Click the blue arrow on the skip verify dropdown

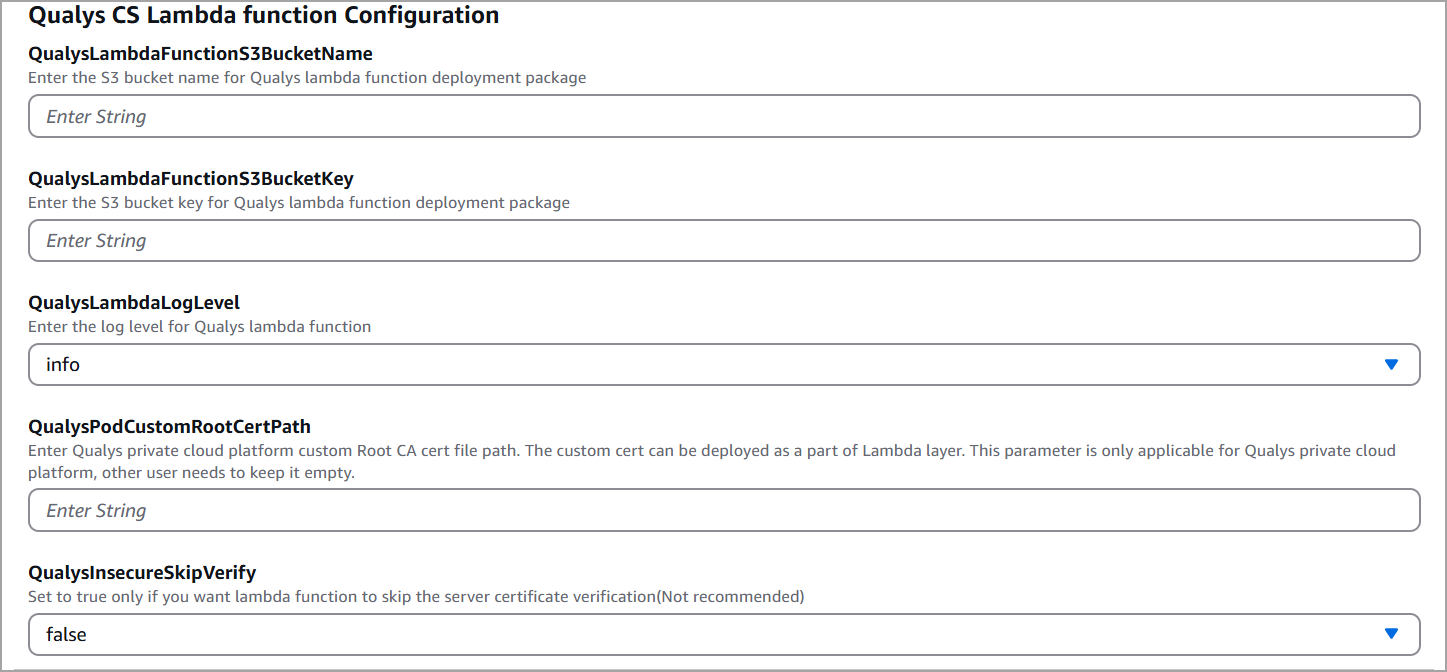1391,633
